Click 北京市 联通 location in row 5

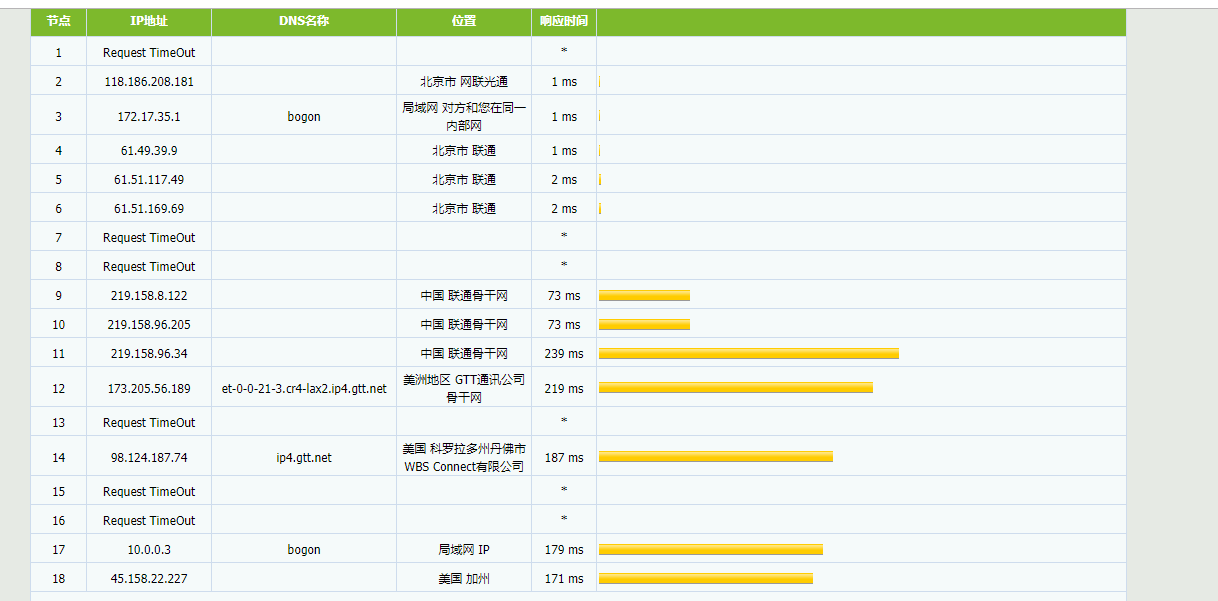click(464, 180)
